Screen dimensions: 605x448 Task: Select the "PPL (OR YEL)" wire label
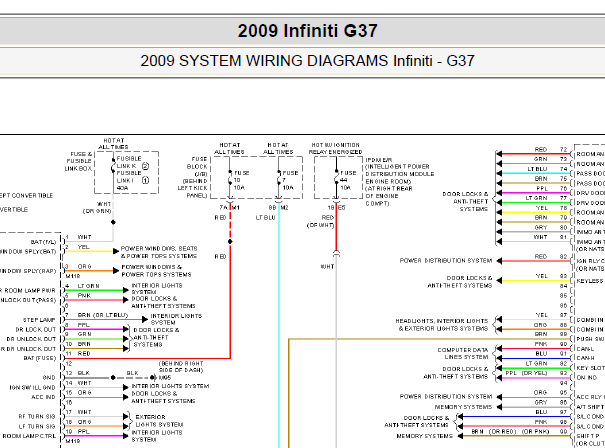pos(527,373)
